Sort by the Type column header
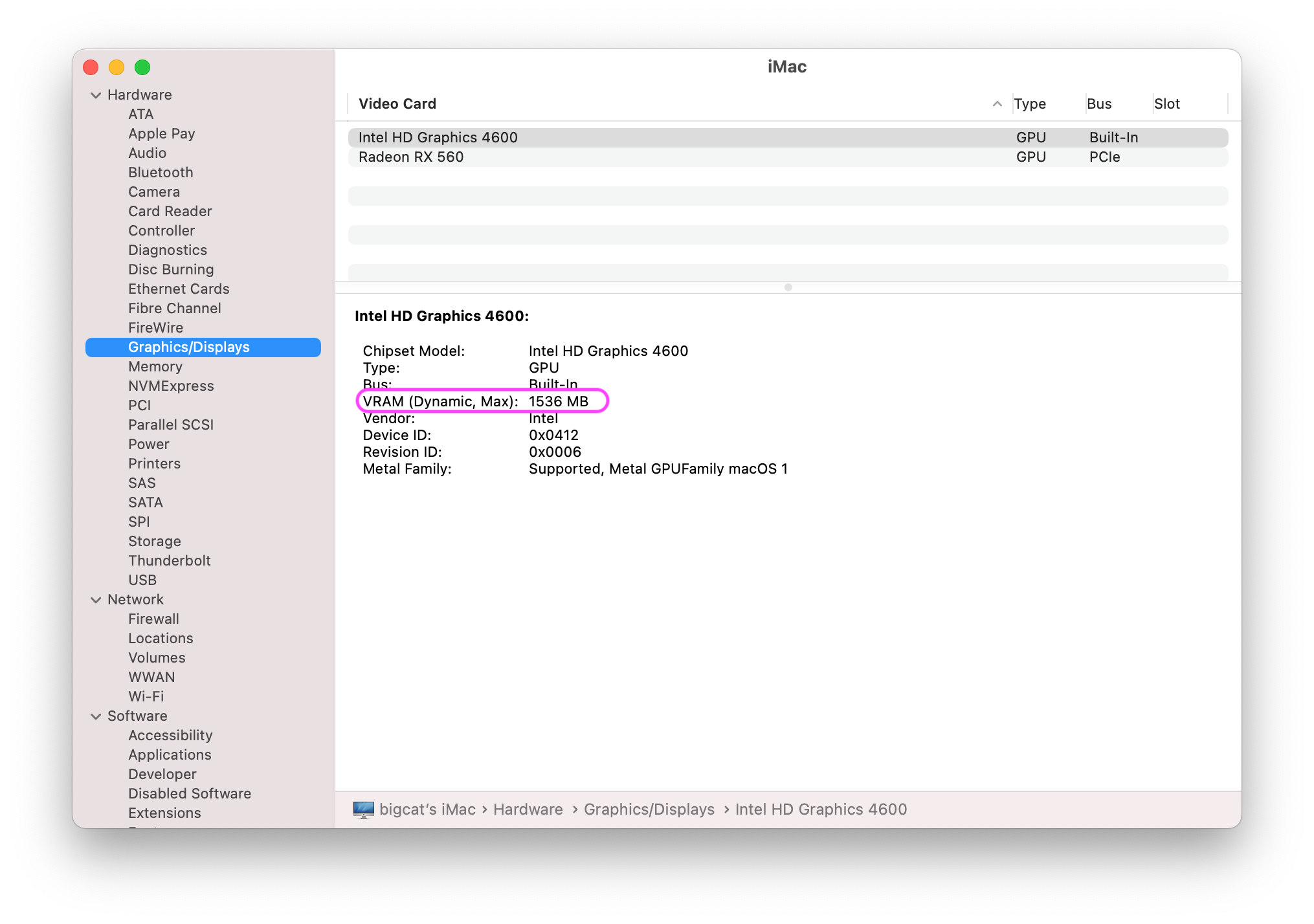Image resolution: width=1314 pixels, height=924 pixels. coord(1030,104)
